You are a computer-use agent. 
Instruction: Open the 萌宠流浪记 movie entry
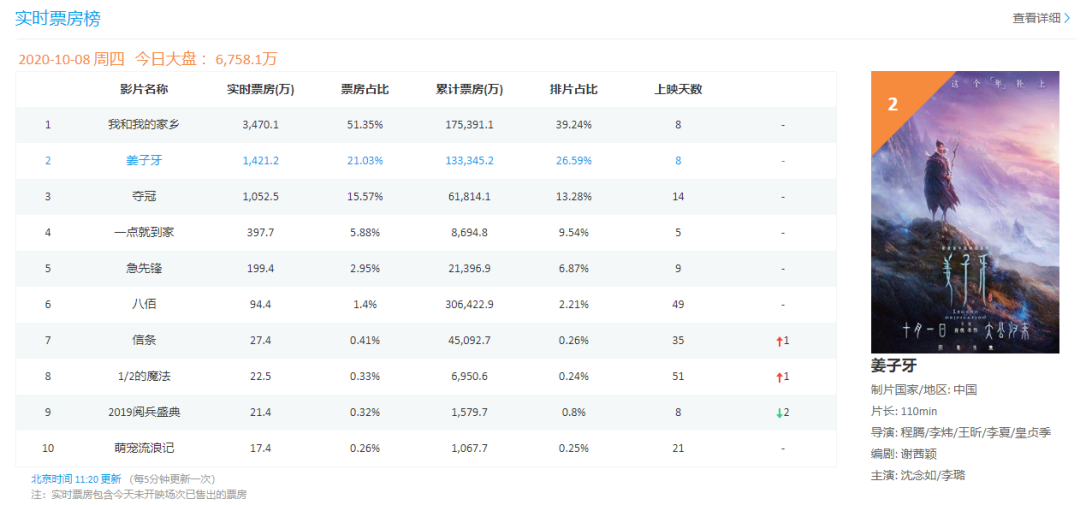pyautogui.click(x=144, y=448)
